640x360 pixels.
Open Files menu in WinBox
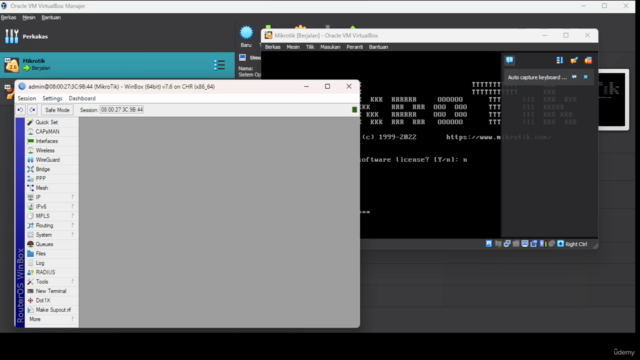pos(40,253)
